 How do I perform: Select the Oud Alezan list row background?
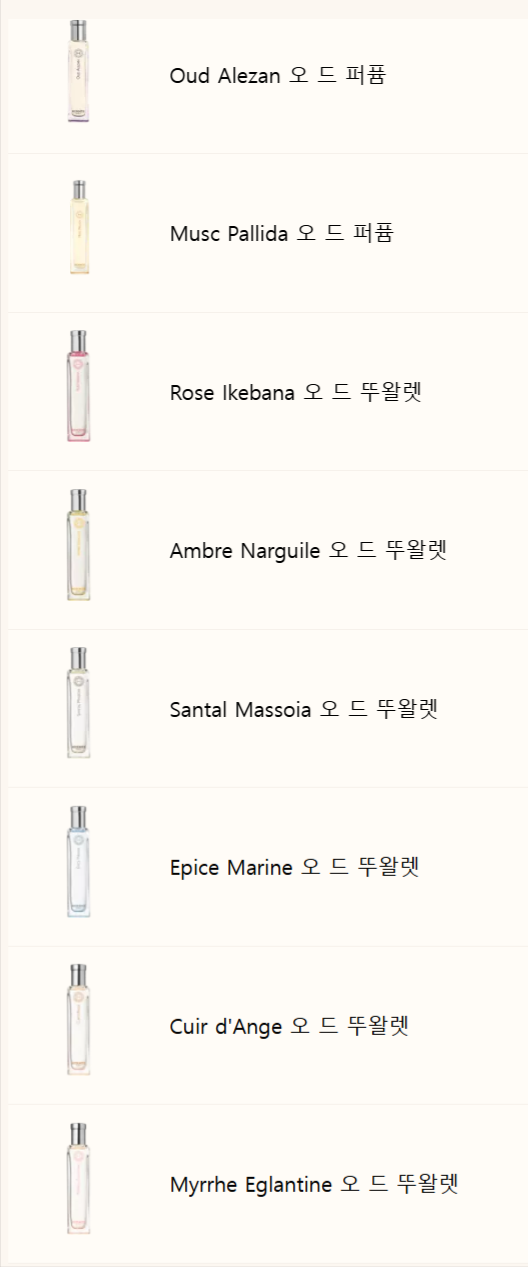click(458, 78)
